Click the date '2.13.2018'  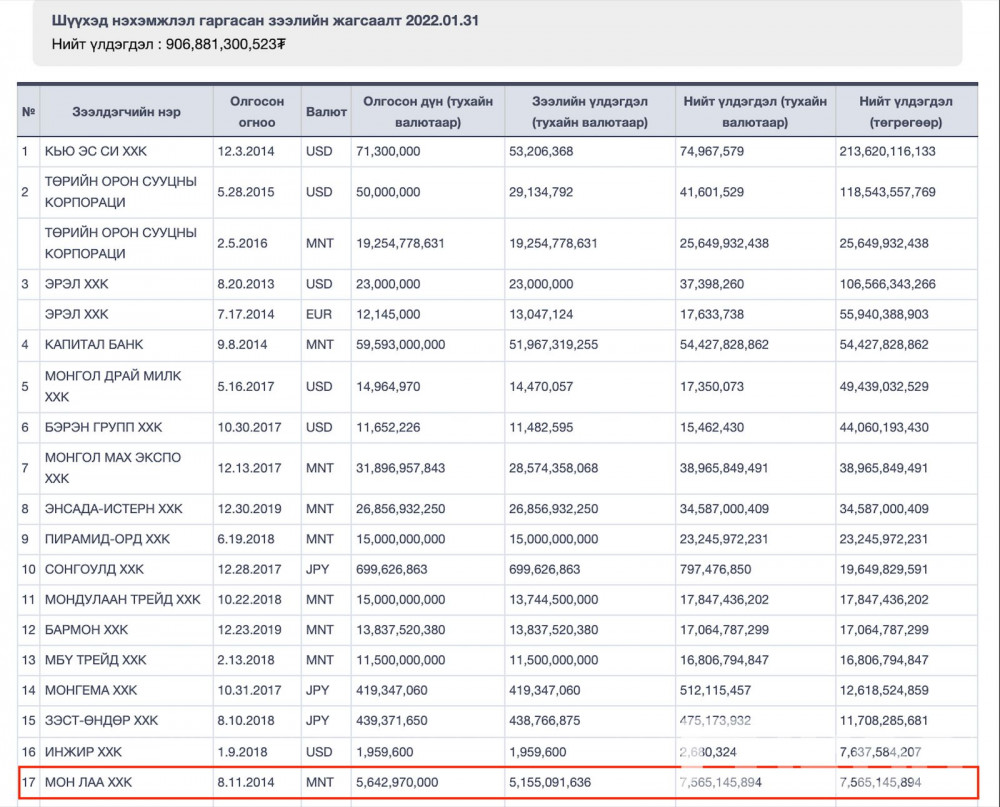tap(246, 660)
